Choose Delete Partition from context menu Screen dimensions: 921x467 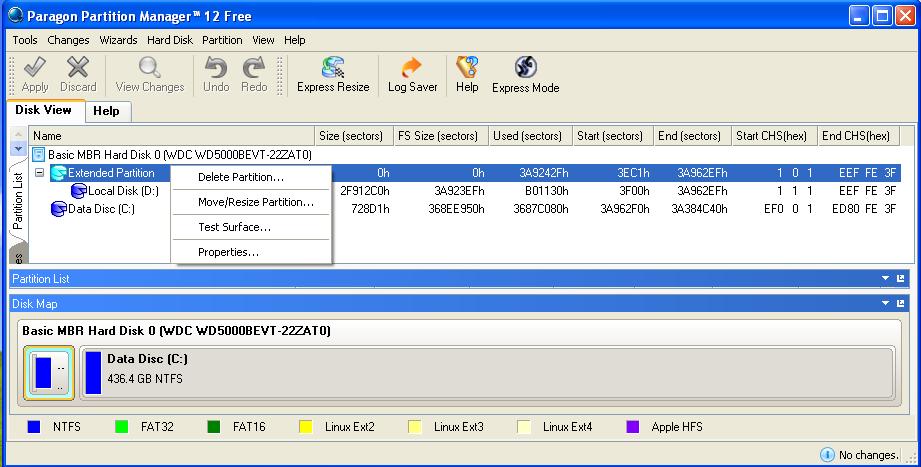pos(240,177)
